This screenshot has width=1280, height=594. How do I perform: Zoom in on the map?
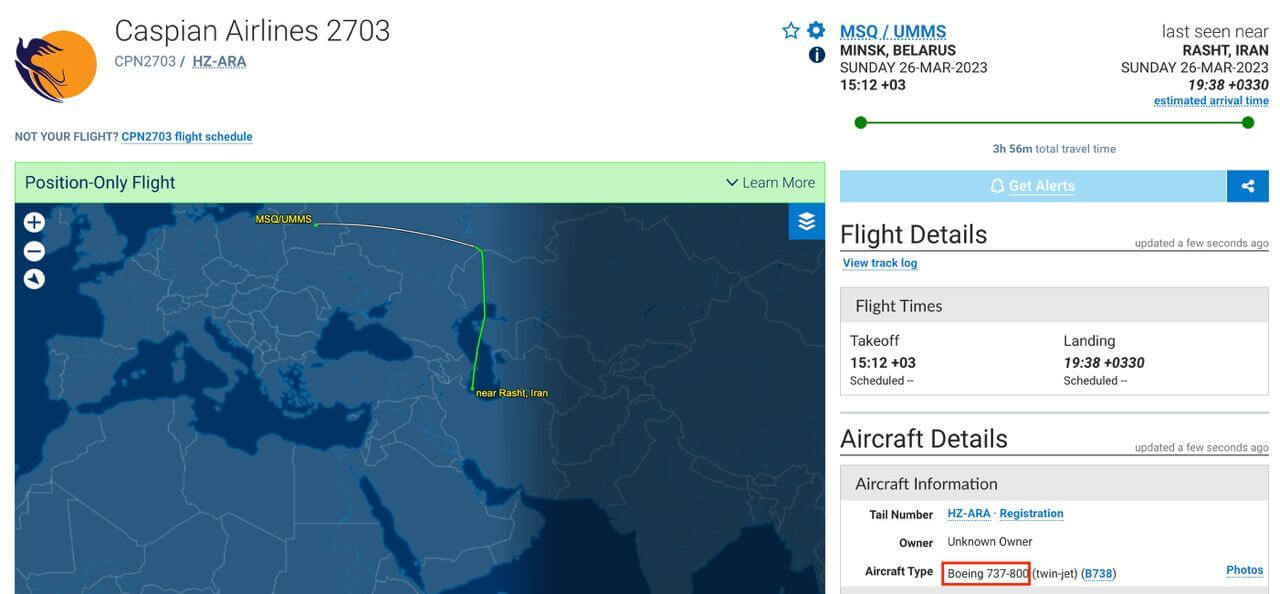click(34, 222)
